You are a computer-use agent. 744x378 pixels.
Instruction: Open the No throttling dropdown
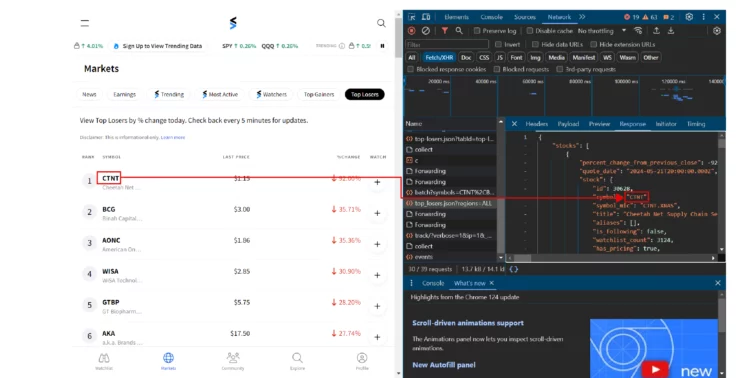point(602,31)
